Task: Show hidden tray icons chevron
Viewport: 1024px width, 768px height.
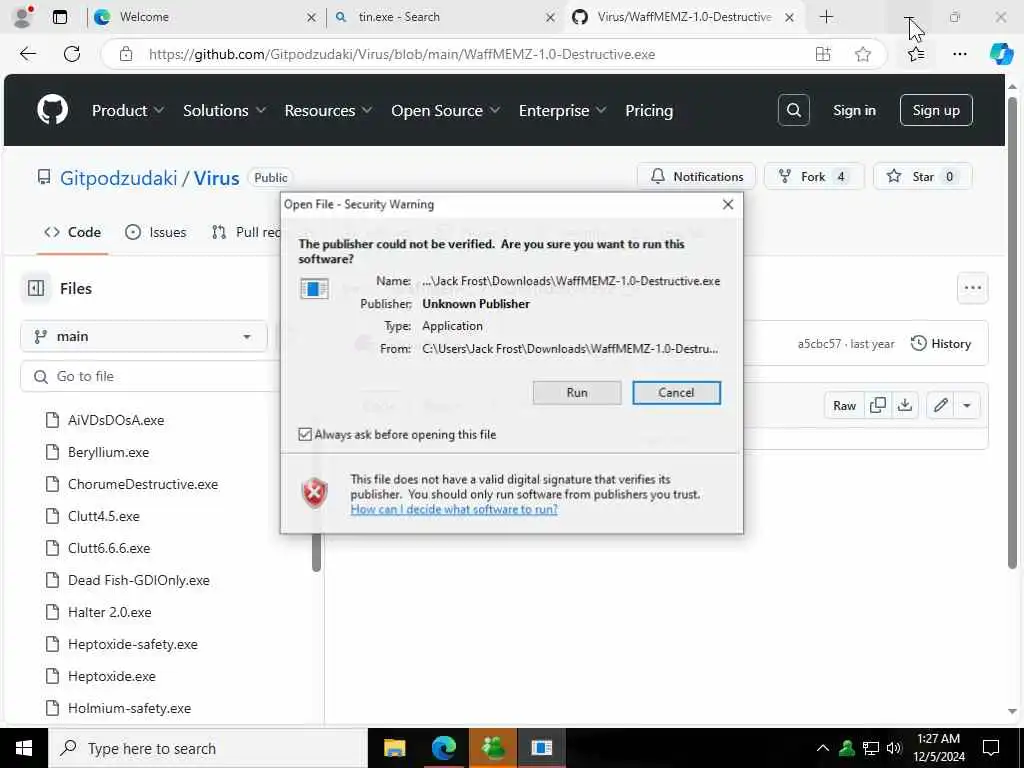Action: [x=823, y=748]
